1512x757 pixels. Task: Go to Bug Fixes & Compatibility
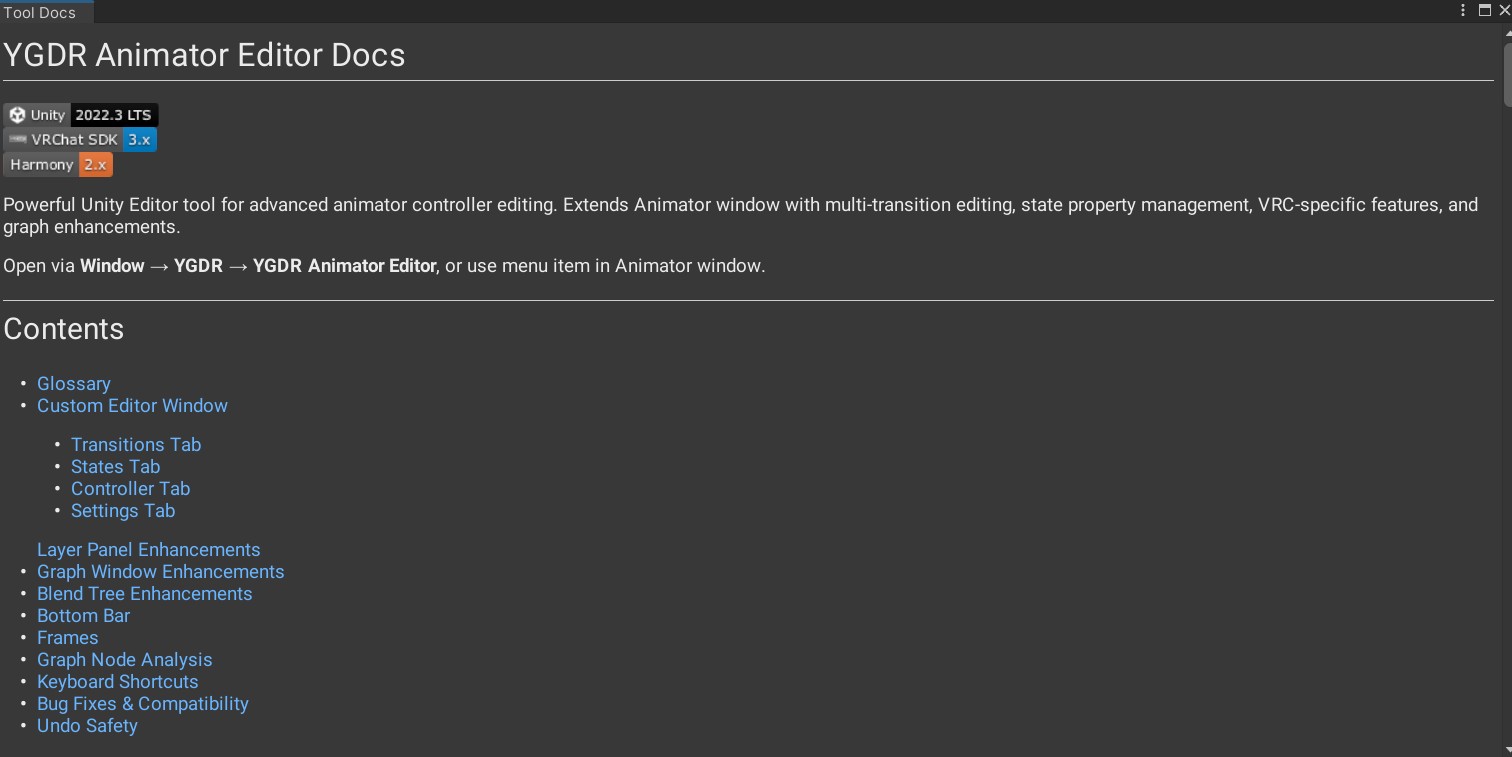[x=143, y=704]
